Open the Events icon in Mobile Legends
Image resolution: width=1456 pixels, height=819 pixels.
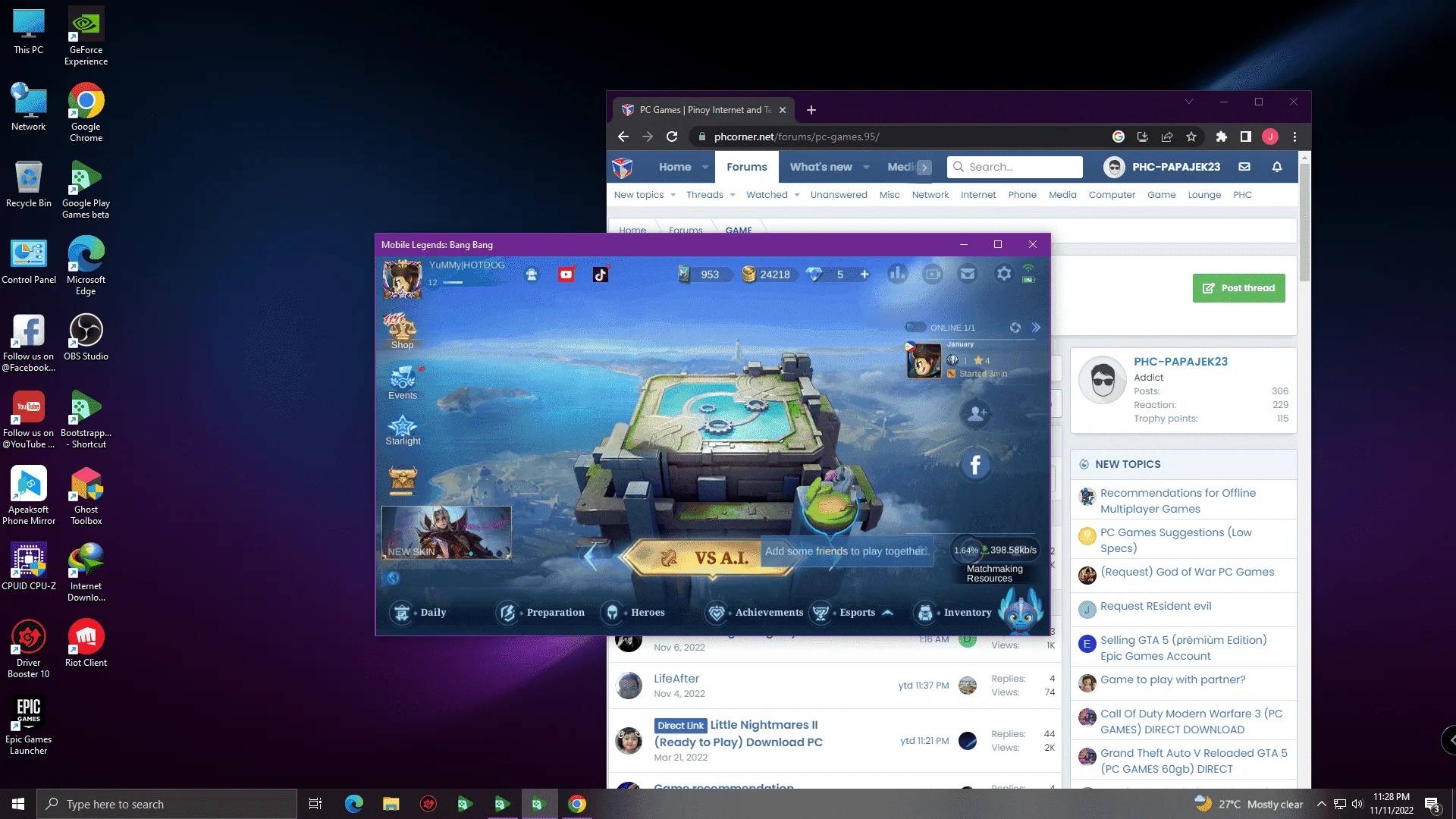click(x=403, y=381)
